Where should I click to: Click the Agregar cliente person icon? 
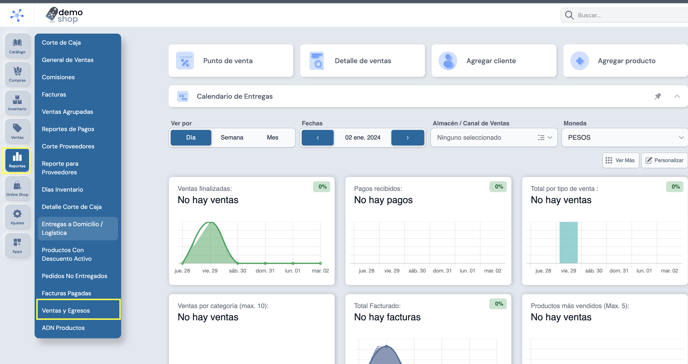coord(448,61)
